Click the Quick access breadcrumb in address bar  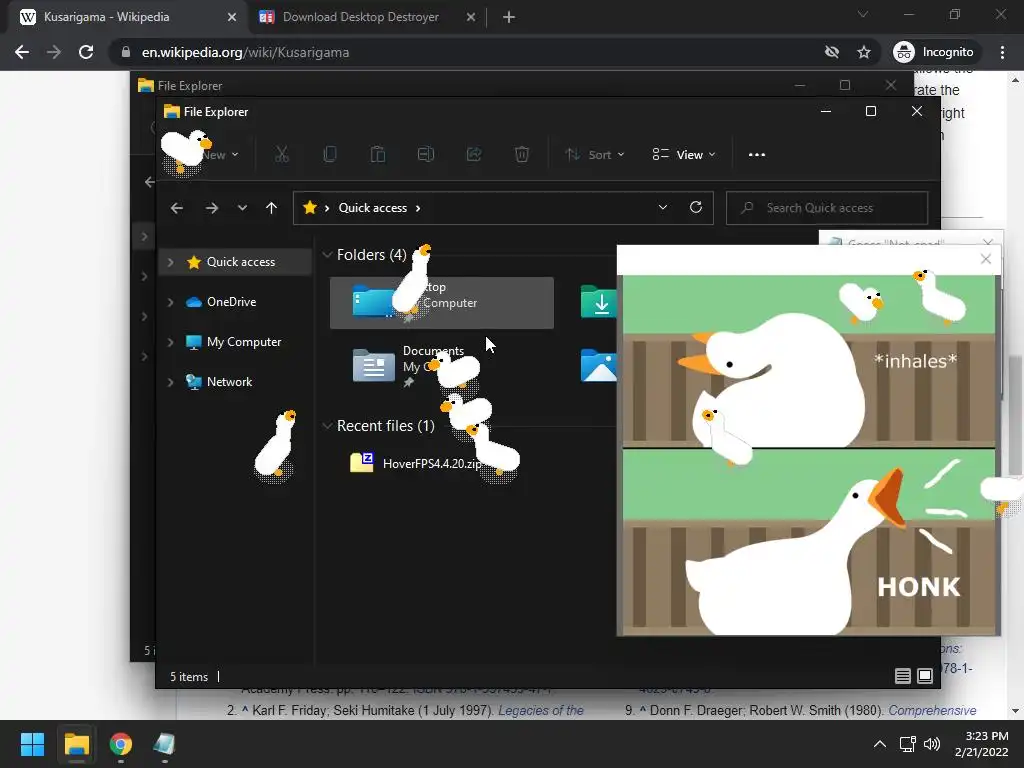pyautogui.click(x=372, y=208)
